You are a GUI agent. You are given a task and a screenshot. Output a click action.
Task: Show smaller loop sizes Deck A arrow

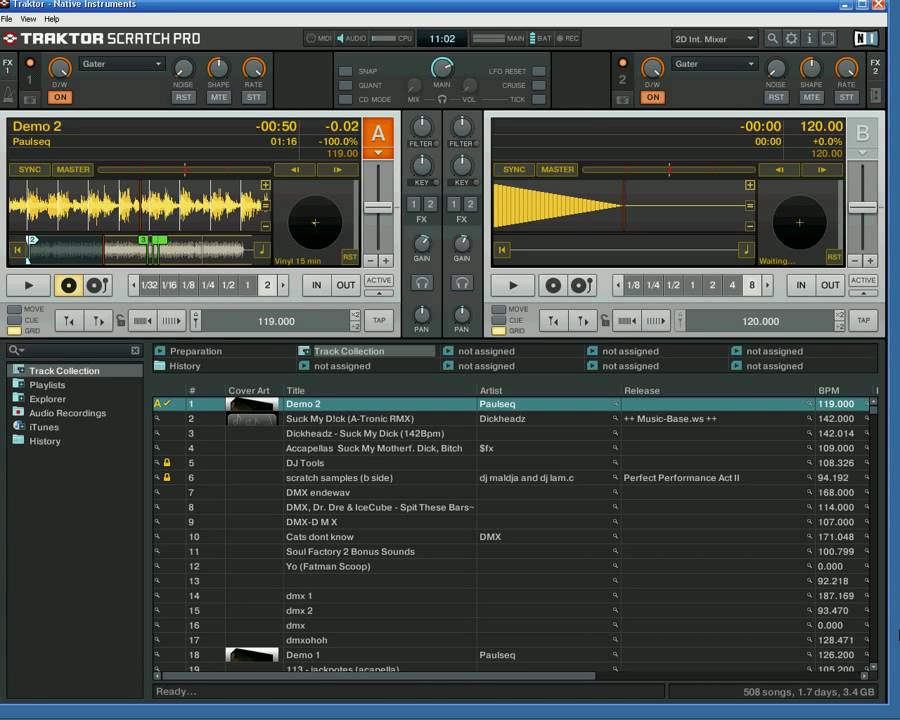click(x=134, y=285)
